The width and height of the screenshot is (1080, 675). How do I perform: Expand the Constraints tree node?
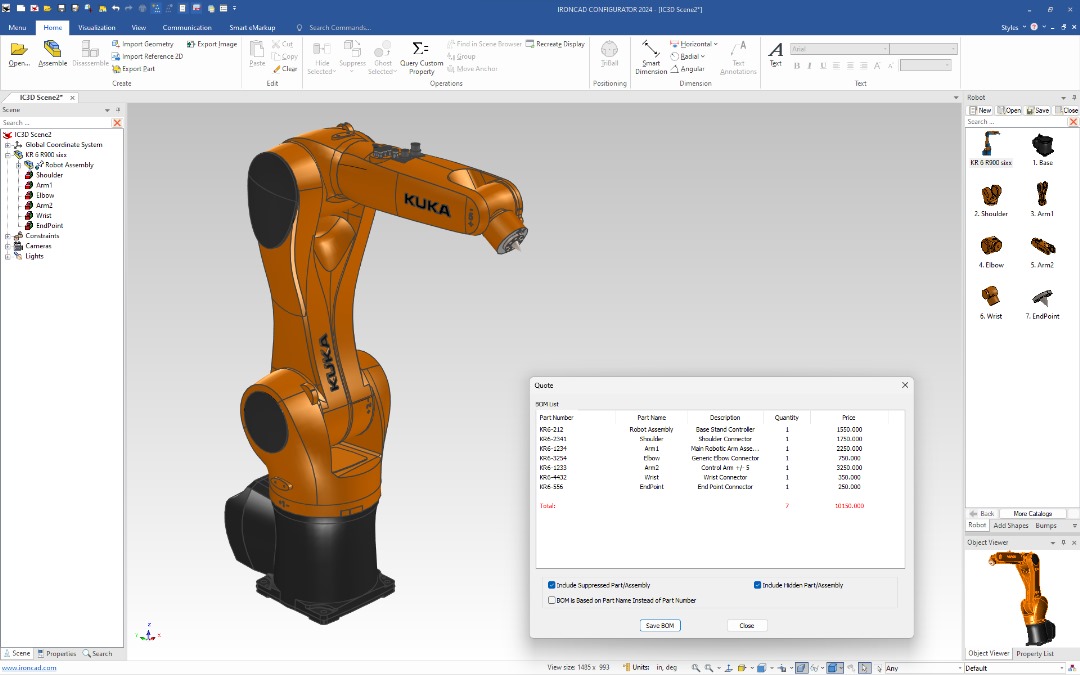tap(7, 236)
